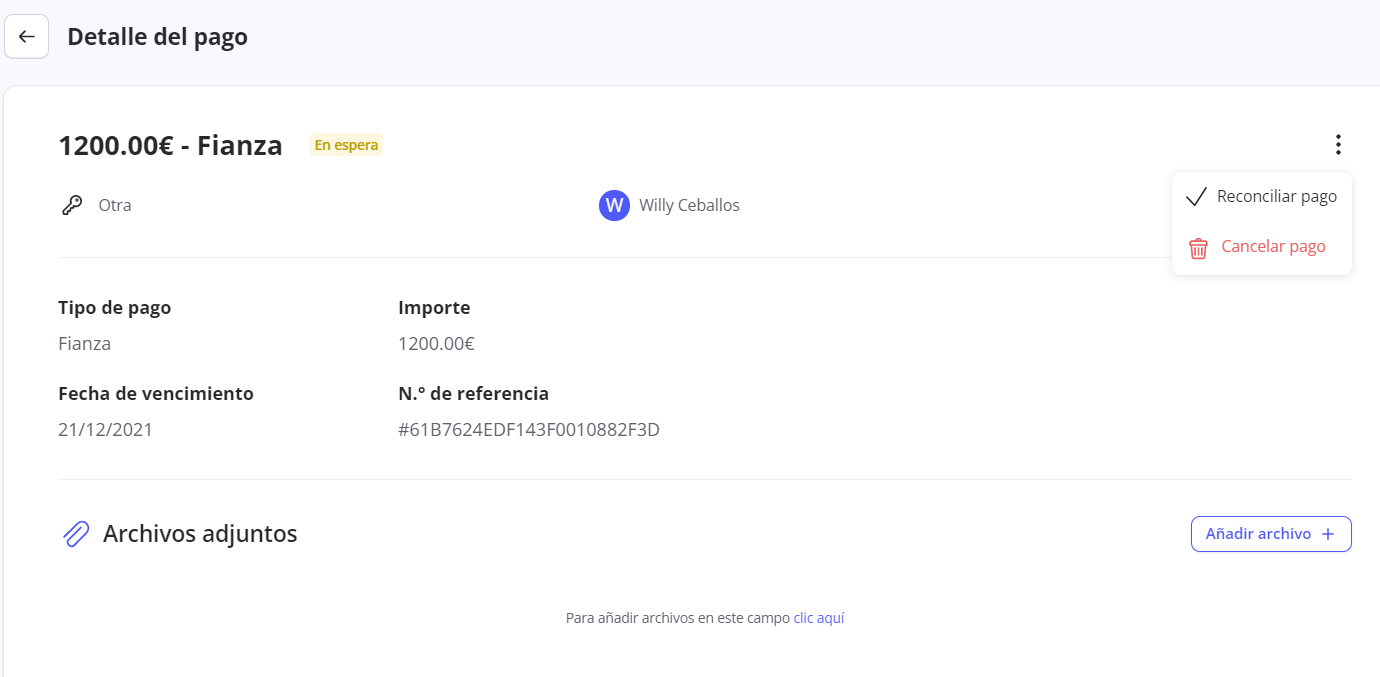Click the Otra property label
The height and width of the screenshot is (677, 1380).
click(115, 206)
